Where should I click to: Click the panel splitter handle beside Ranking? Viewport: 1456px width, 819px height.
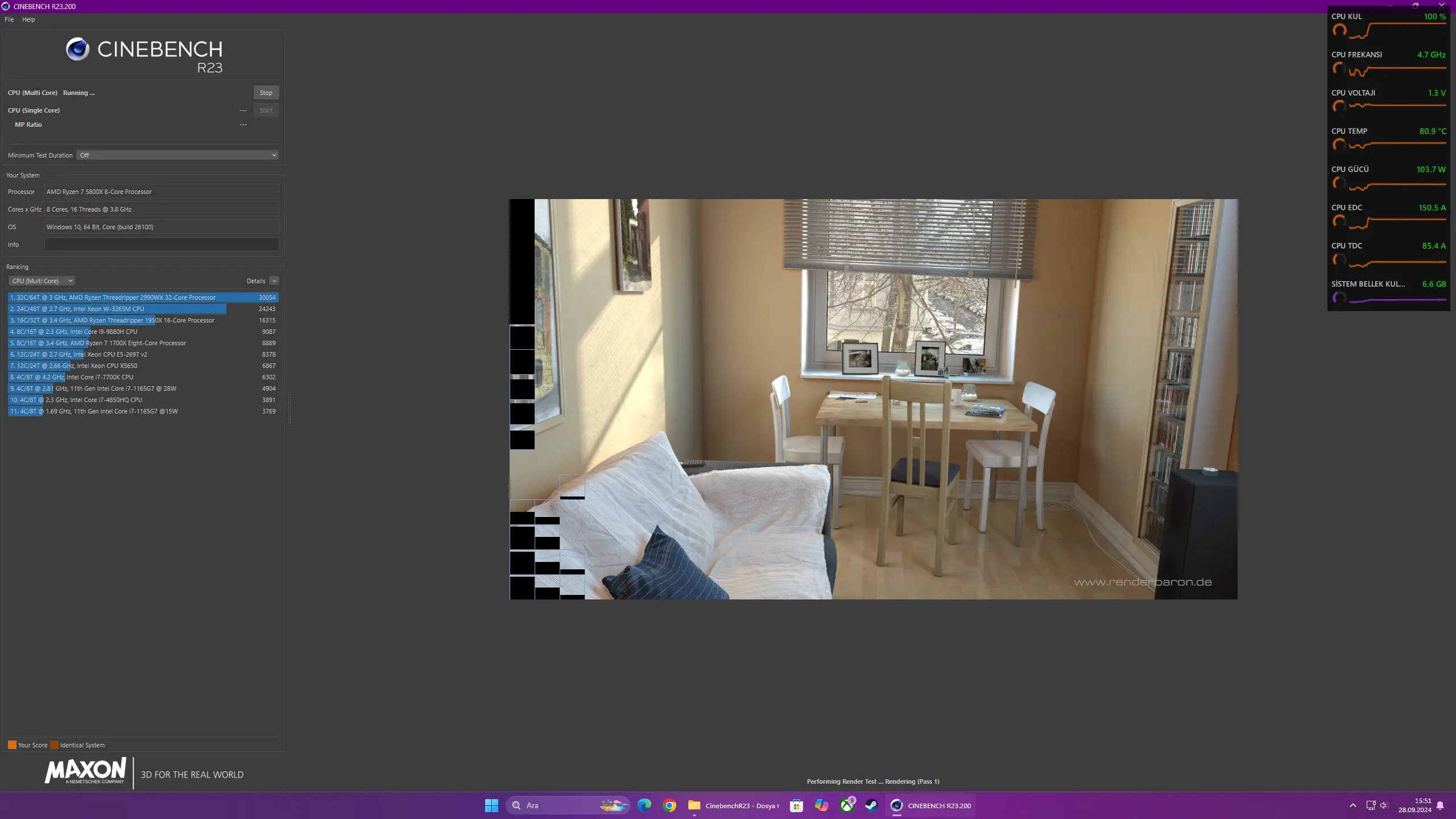point(289,408)
